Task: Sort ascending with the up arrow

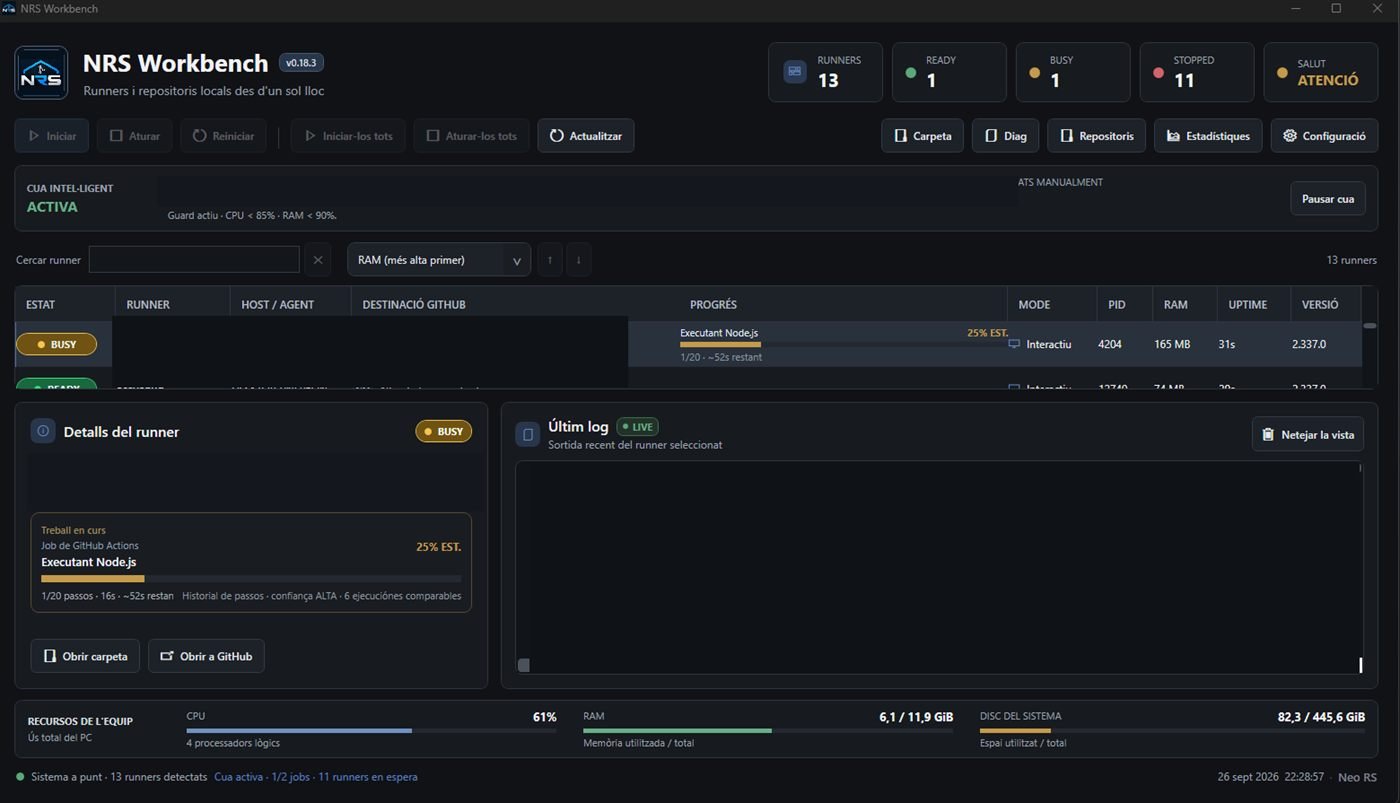Action: (x=549, y=260)
